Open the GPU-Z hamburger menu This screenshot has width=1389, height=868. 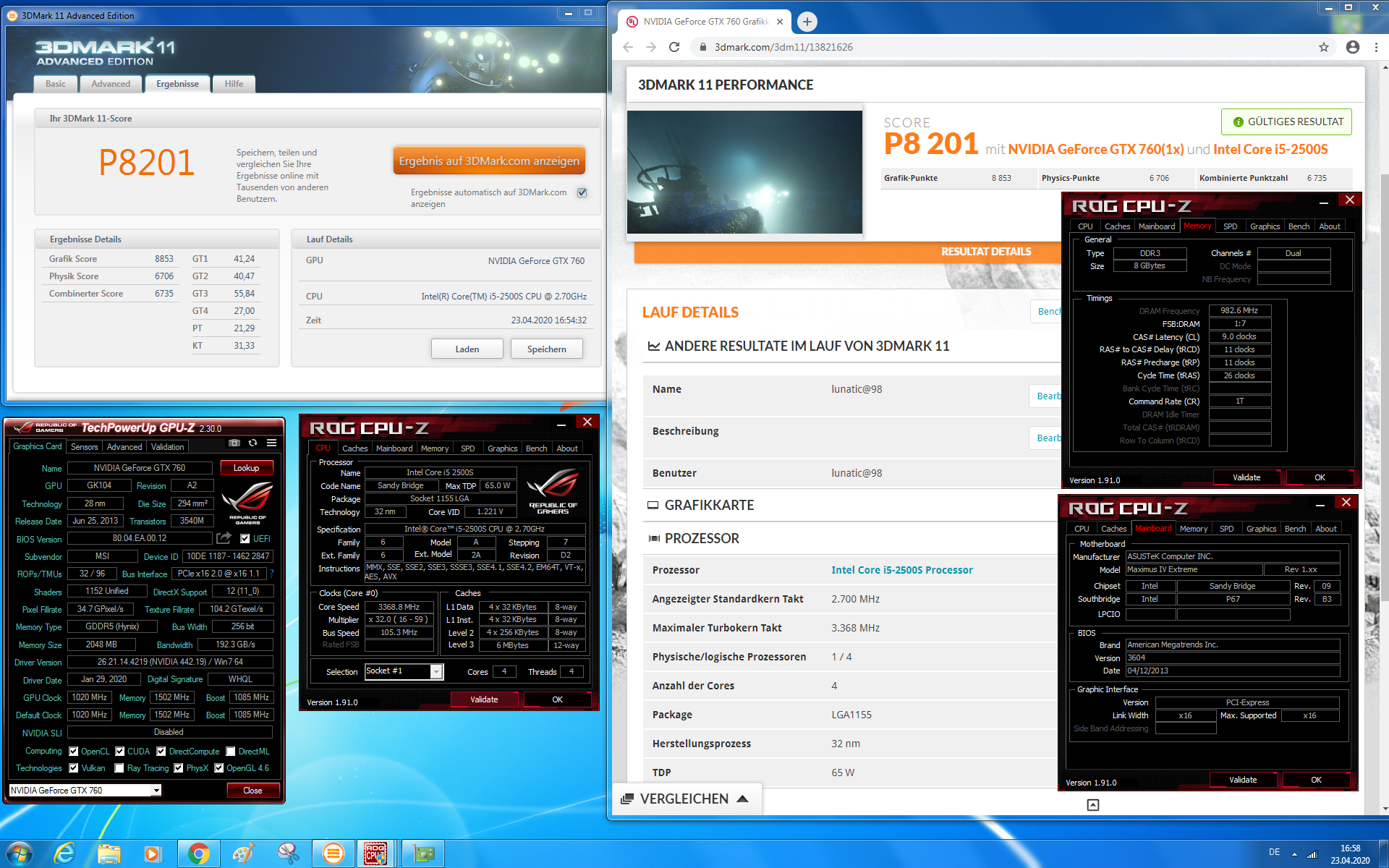pyautogui.click(x=271, y=443)
